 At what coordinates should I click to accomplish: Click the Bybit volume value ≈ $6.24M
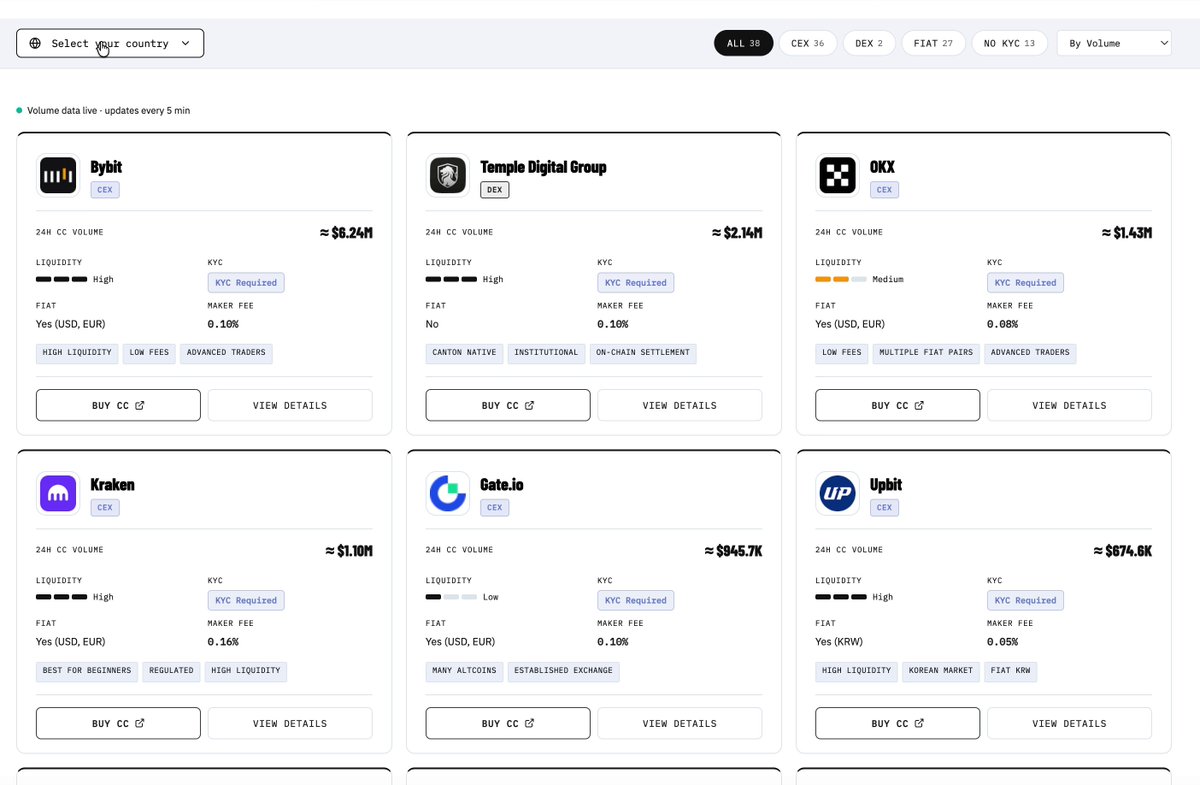346,233
